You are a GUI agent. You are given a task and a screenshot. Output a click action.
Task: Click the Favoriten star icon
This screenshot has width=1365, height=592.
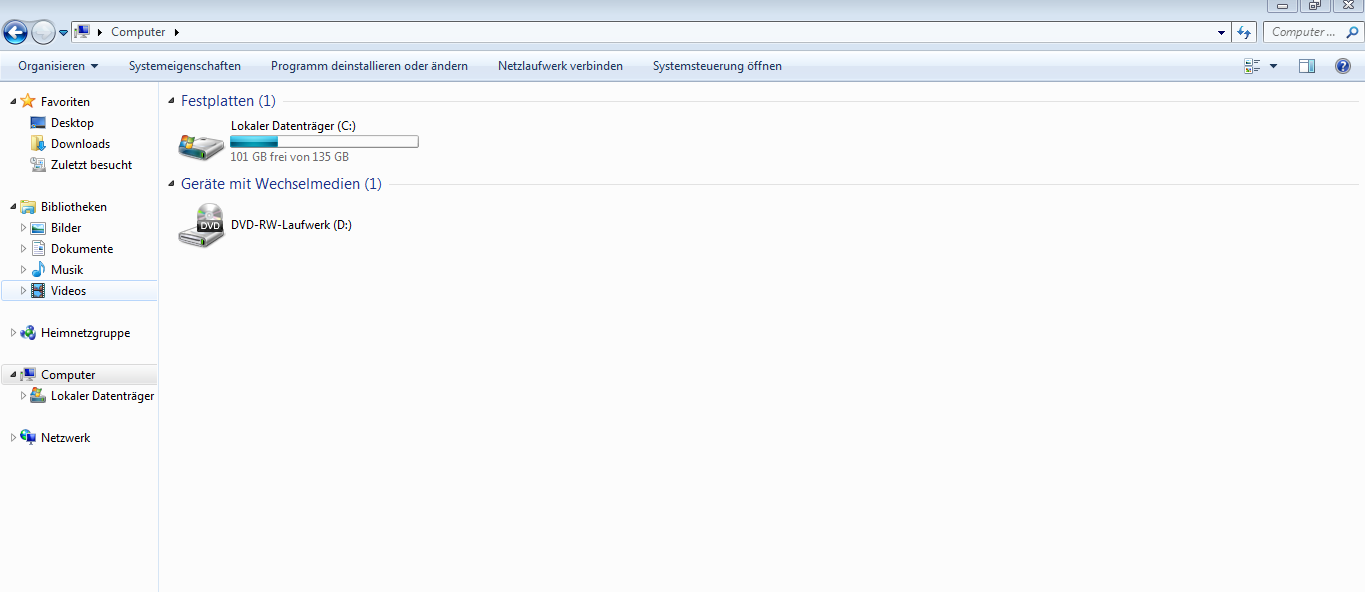coord(28,101)
